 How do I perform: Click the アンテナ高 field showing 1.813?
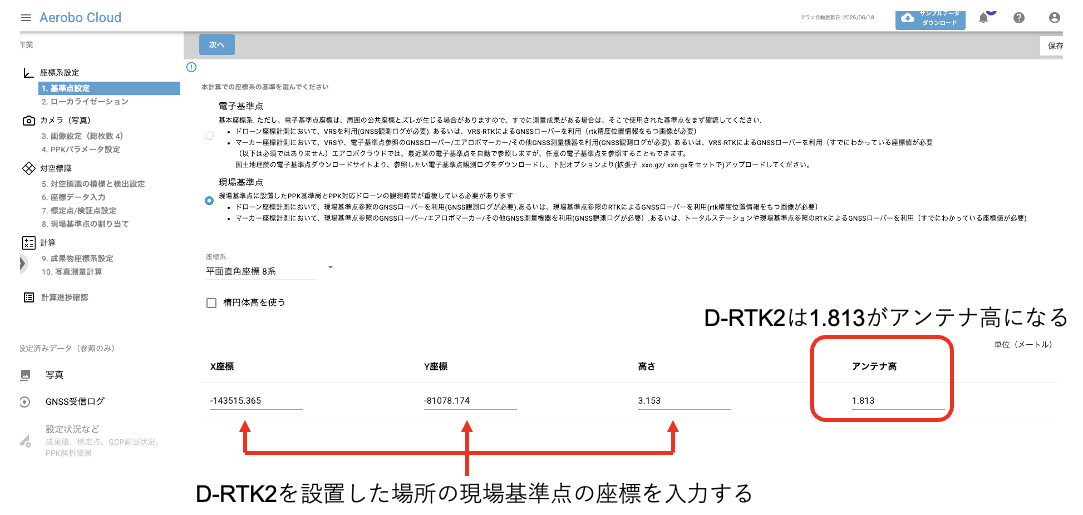899,400
